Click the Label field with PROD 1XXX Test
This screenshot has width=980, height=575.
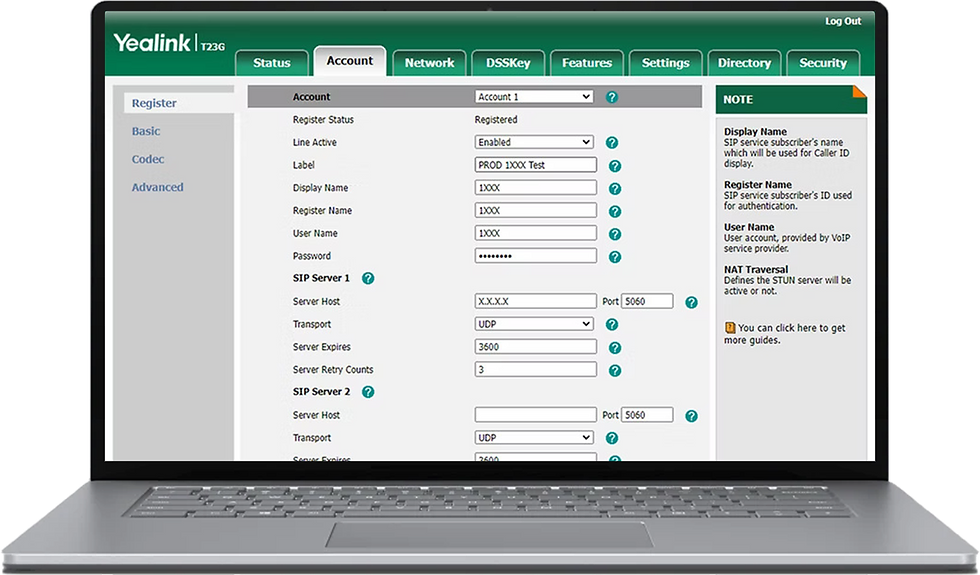(536, 165)
